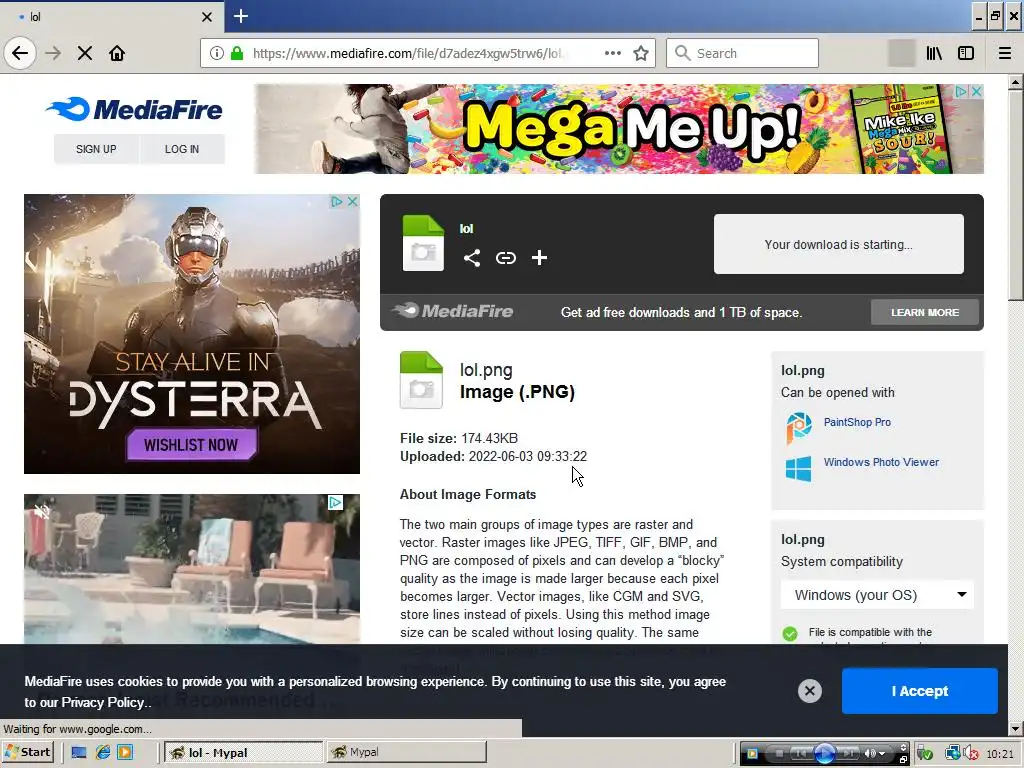Open the Windows Start menu
The image size is (1024, 768).
29,752
